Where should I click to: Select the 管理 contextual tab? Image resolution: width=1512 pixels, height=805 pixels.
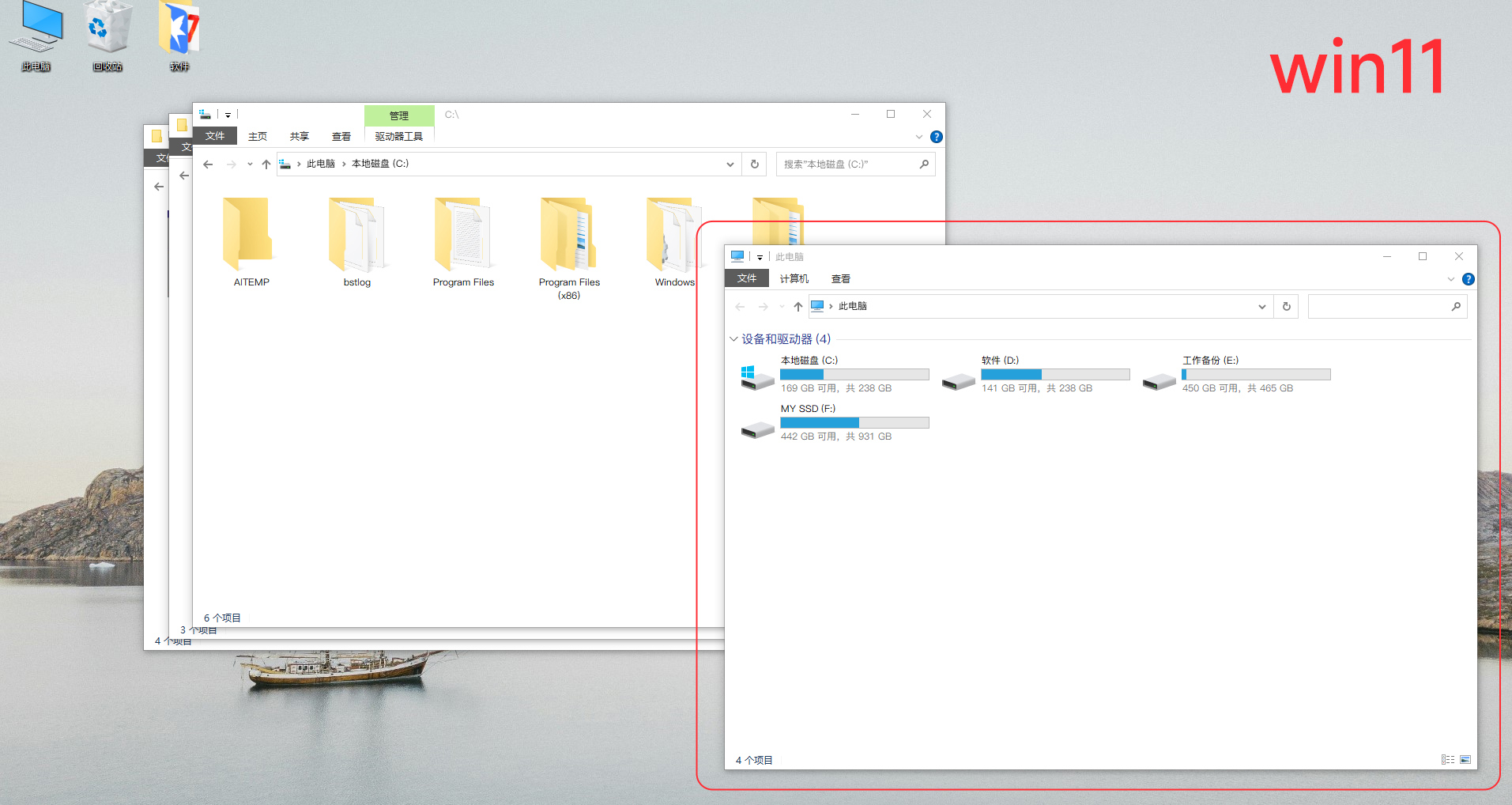click(399, 115)
